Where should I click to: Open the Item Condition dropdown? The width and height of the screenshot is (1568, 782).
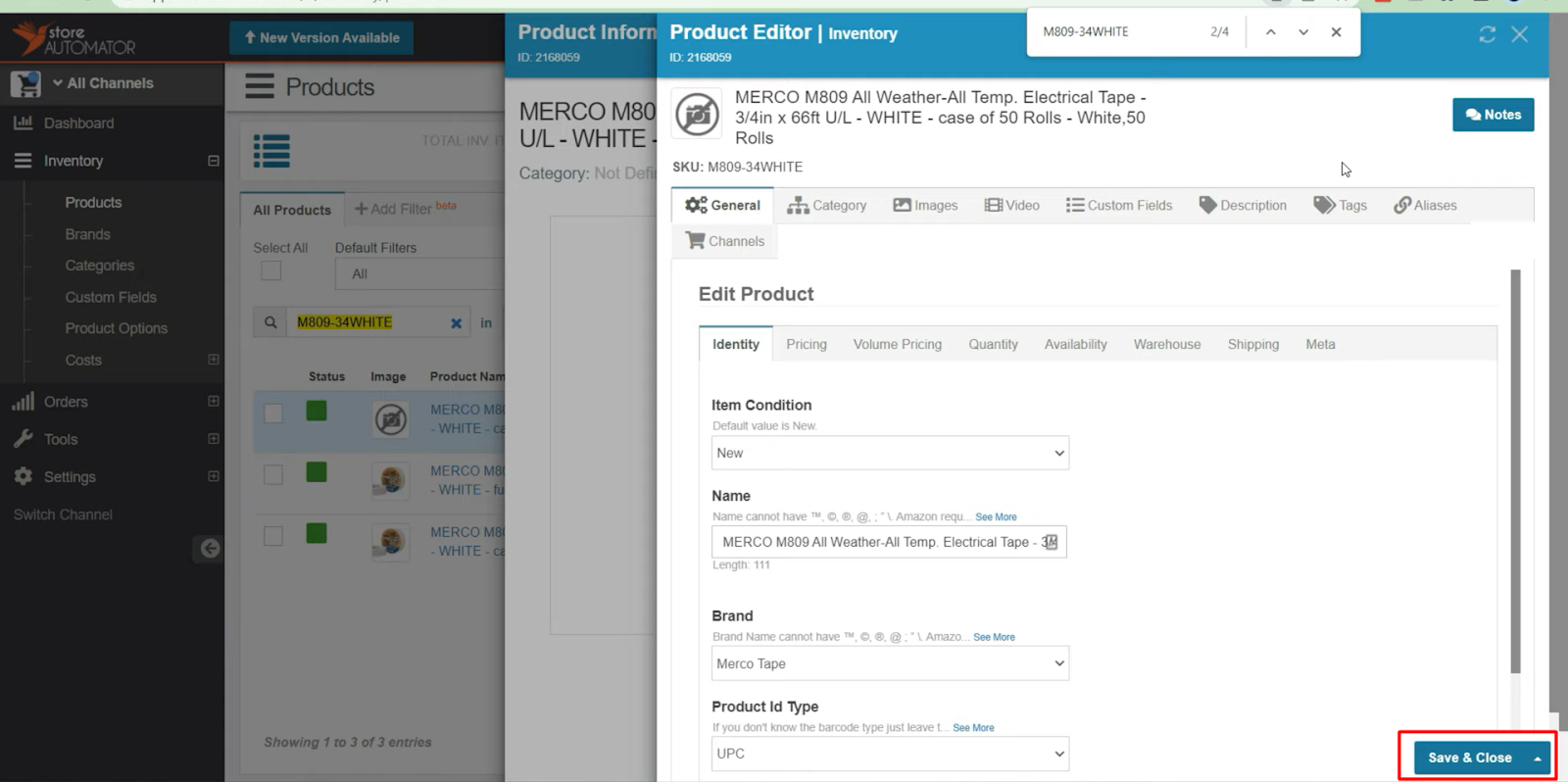pyautogui.click(x=890, y=453)
